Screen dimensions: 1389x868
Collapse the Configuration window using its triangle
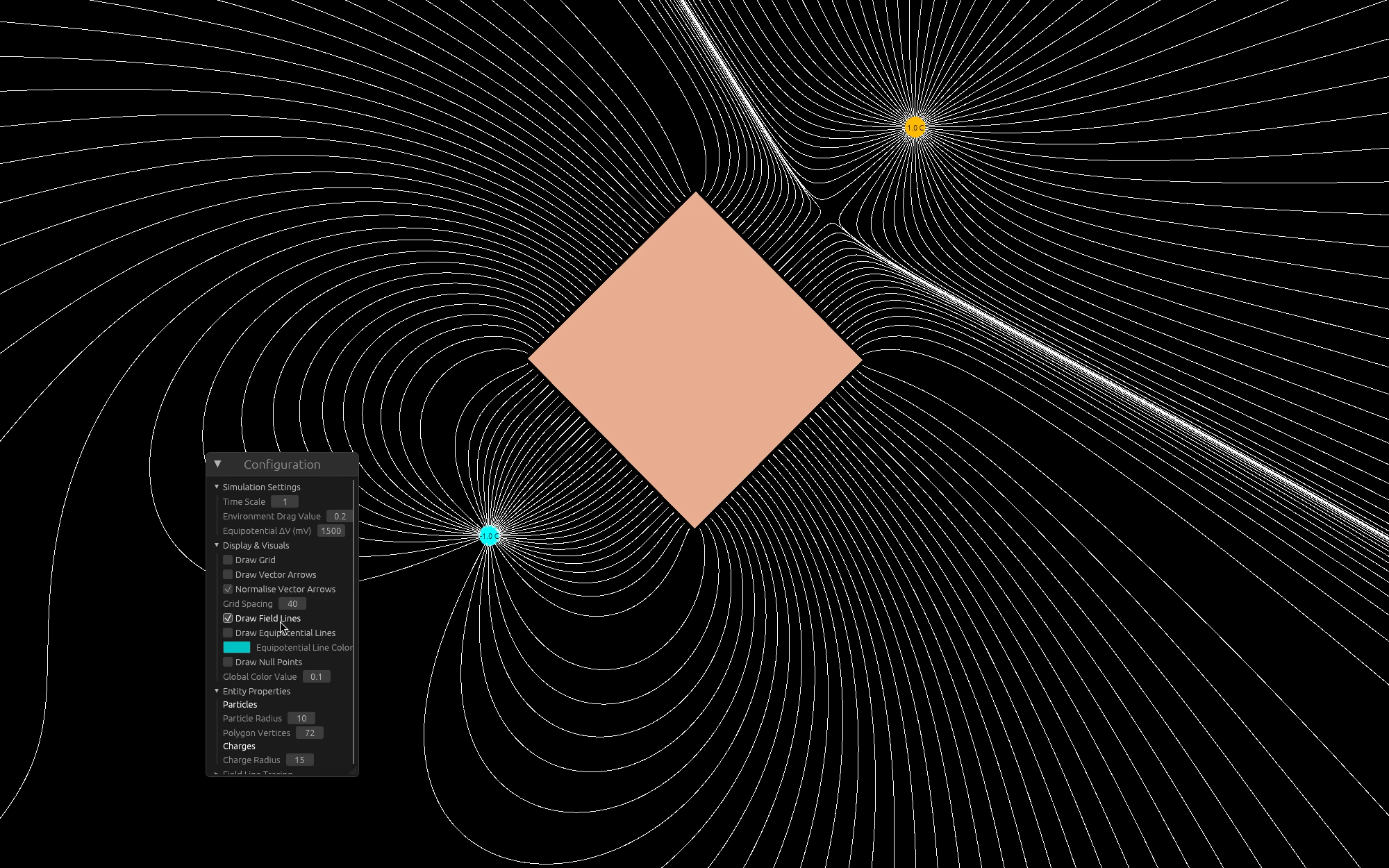217,464
